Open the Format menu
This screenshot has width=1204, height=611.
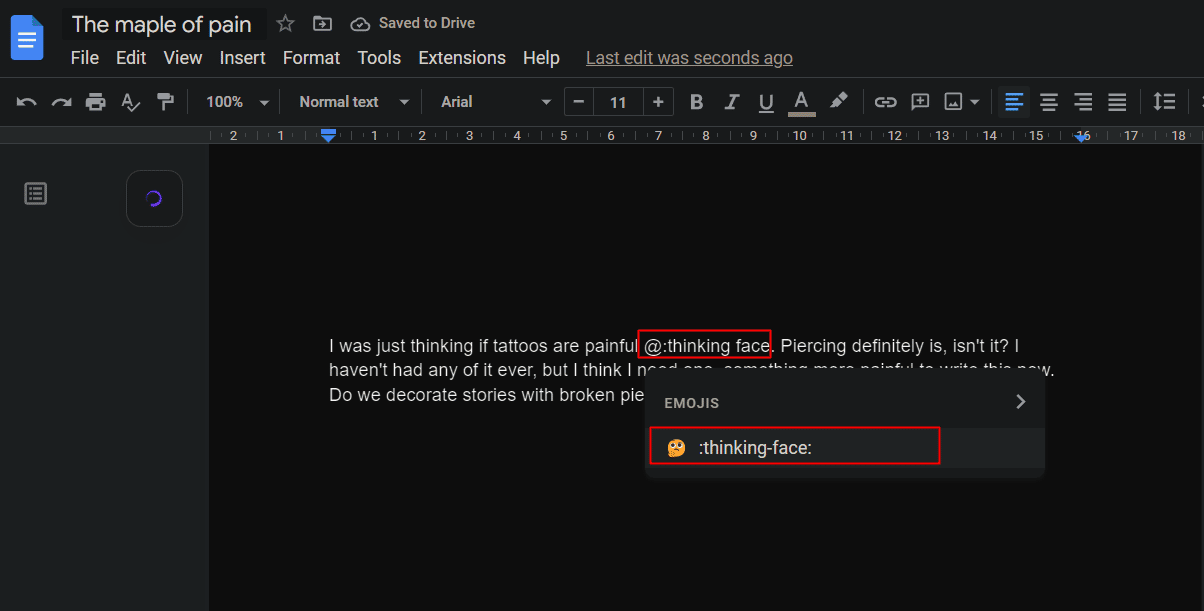pyautogui.click(x=312, y=58)
